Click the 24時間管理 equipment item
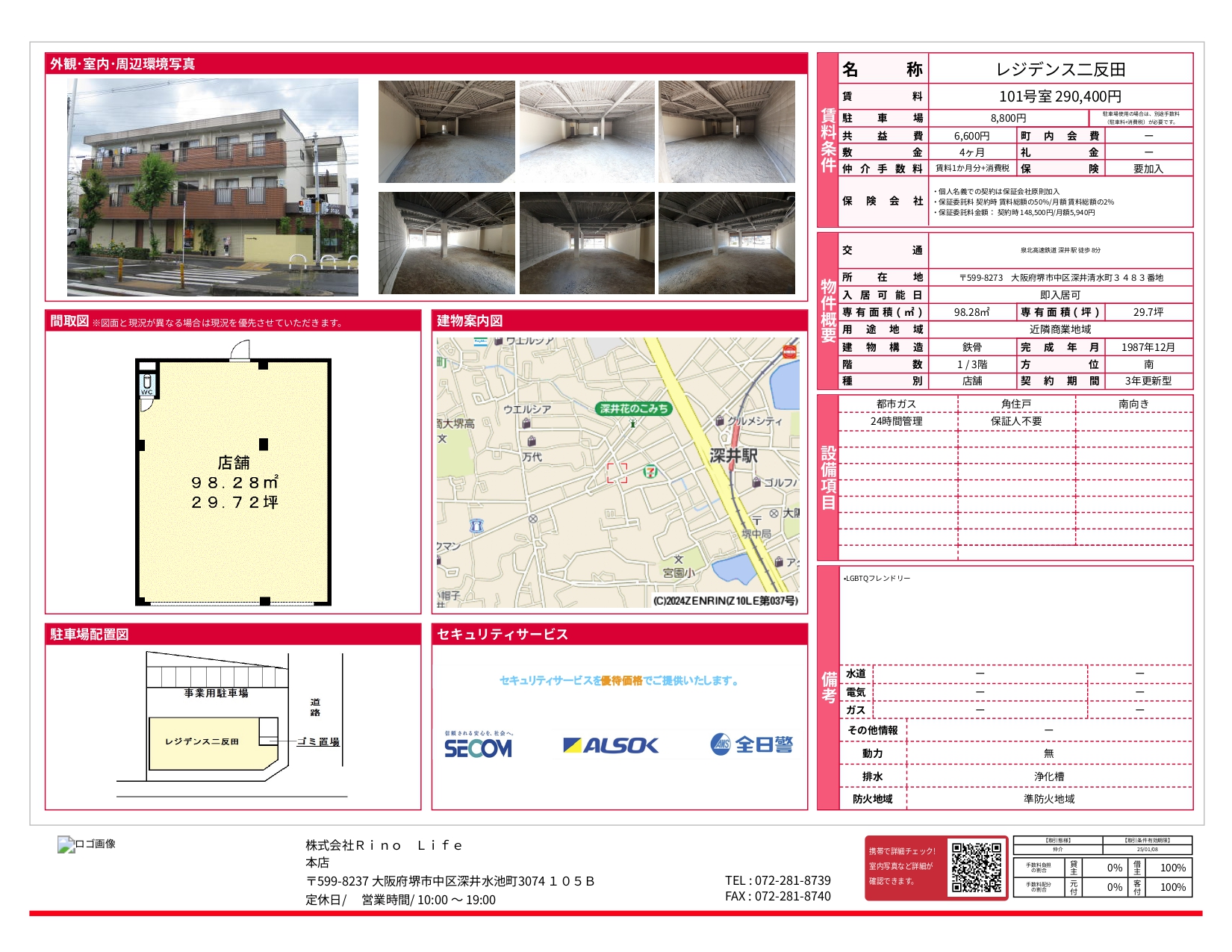Screen dimensions: 1232x952 [896, 421]
